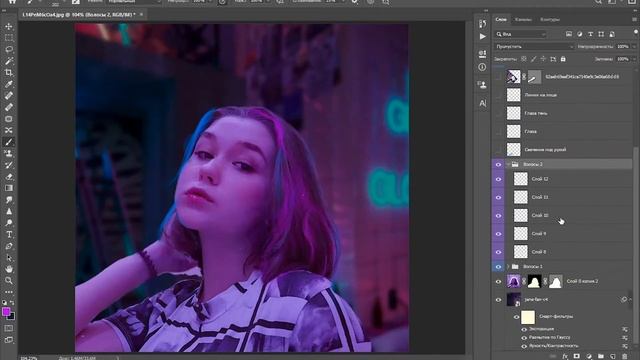
Task: Select the Слой 10 layer thumbnail
Action: coord(520,216)
